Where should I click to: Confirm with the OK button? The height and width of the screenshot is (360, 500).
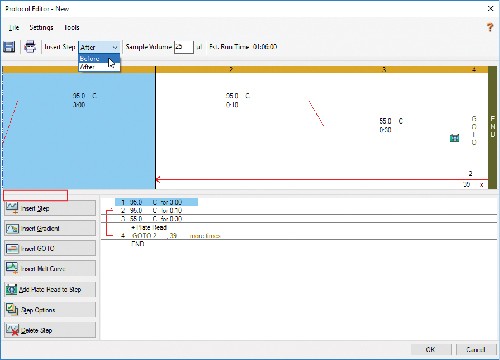(431, 349)
